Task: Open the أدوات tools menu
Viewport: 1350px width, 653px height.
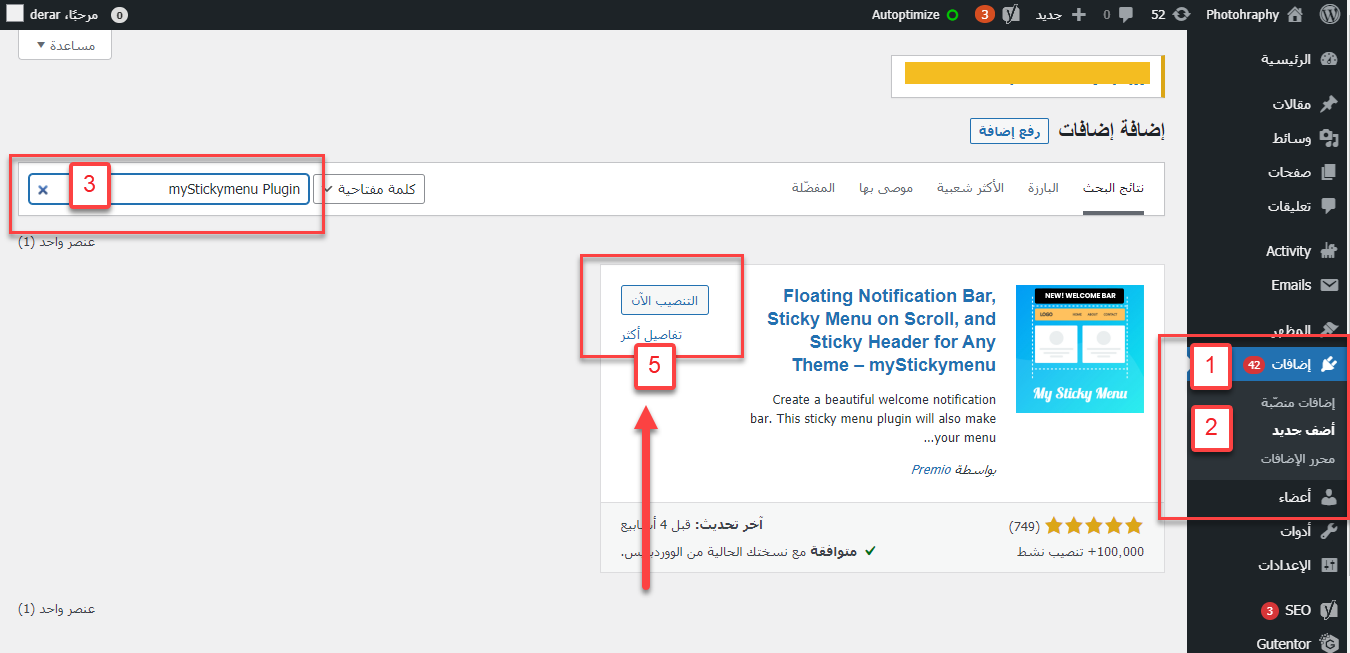Action: [x=1268, y=531]
